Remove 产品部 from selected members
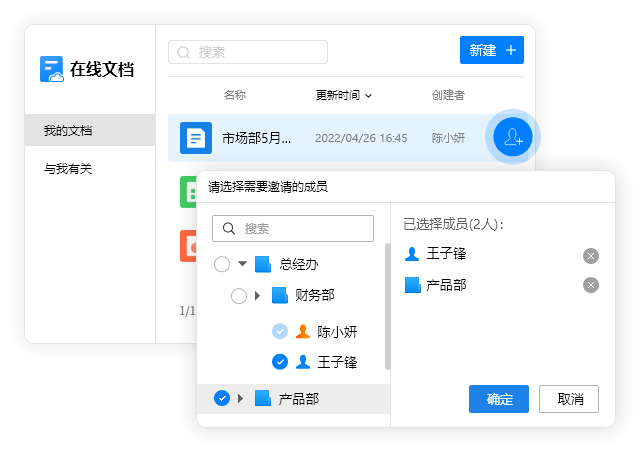 click(x=591, y=286)
